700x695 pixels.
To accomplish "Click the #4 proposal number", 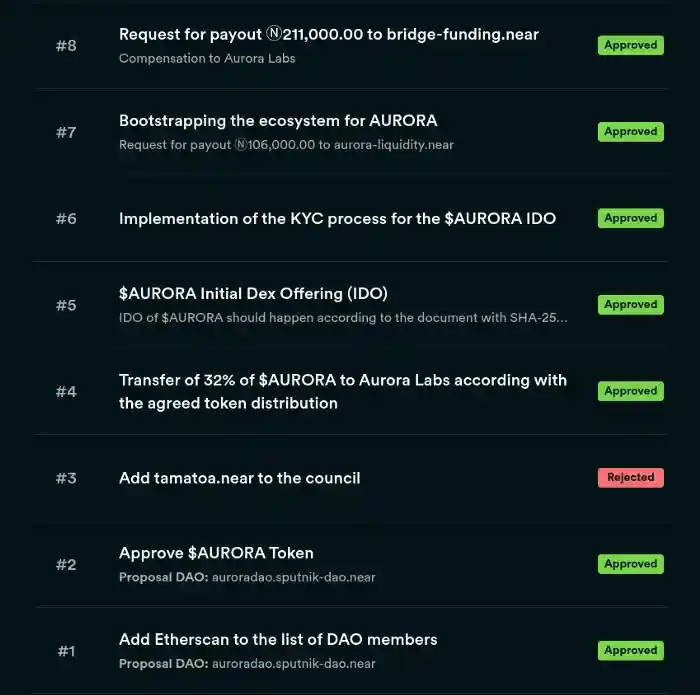I will pyautogui.click(x=66, y=392).
